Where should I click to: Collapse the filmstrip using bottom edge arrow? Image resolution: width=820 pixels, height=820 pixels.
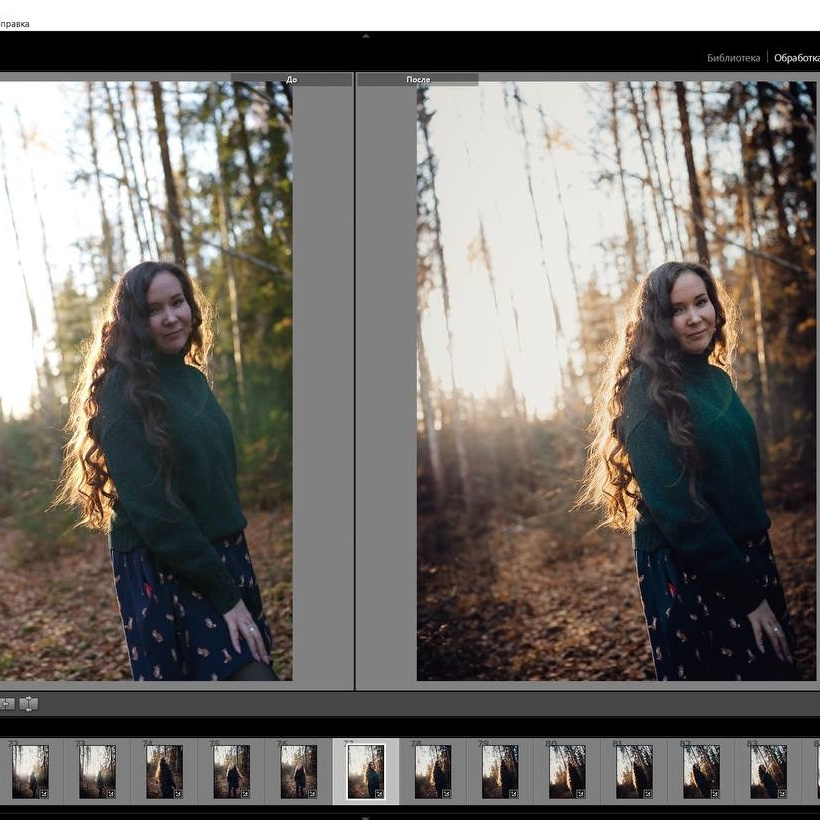click(x=365, y=815)
